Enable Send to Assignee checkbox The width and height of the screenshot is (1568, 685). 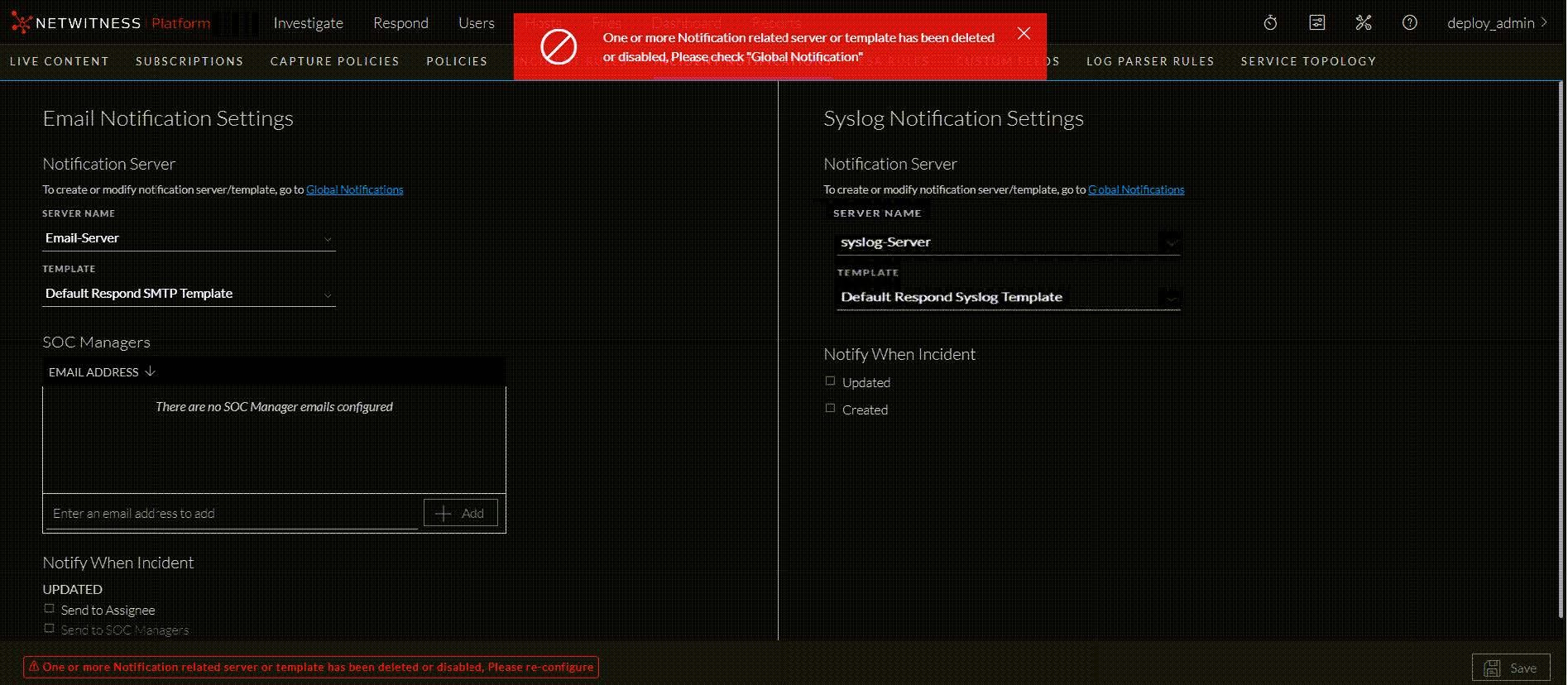pyautogui.click(x=50, y=609)
